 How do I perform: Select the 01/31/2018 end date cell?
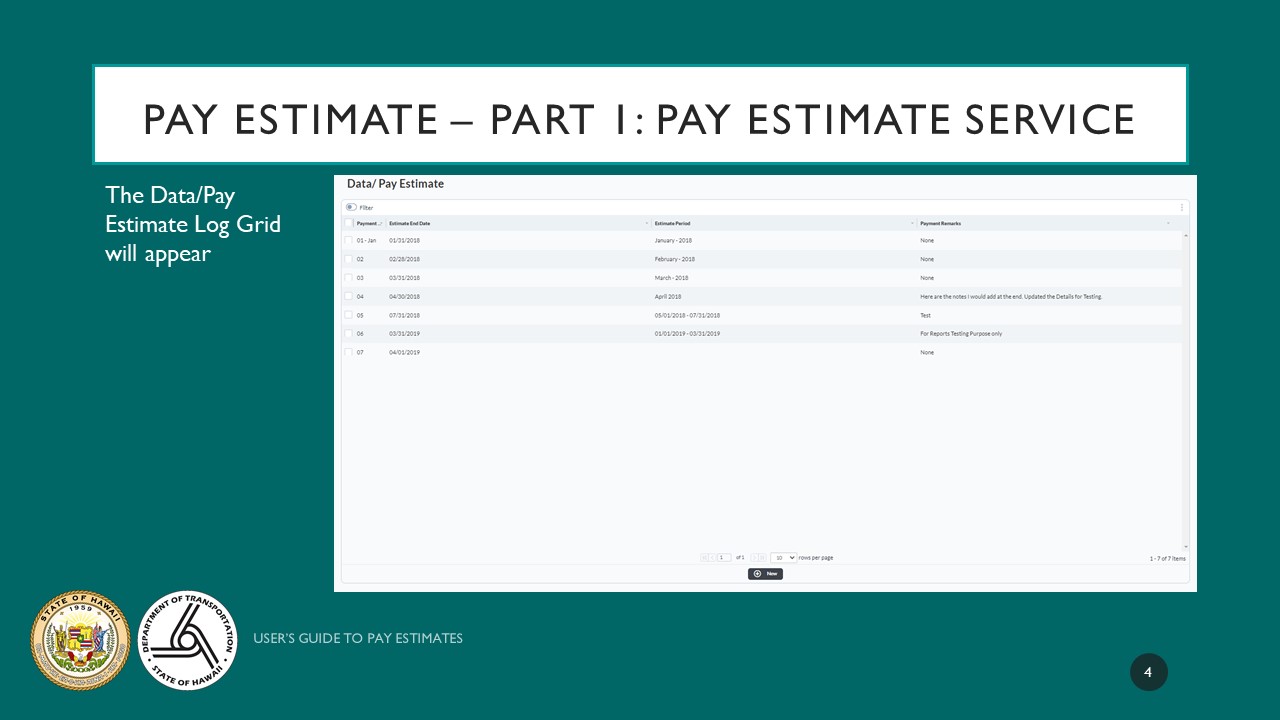click(404, 241)
